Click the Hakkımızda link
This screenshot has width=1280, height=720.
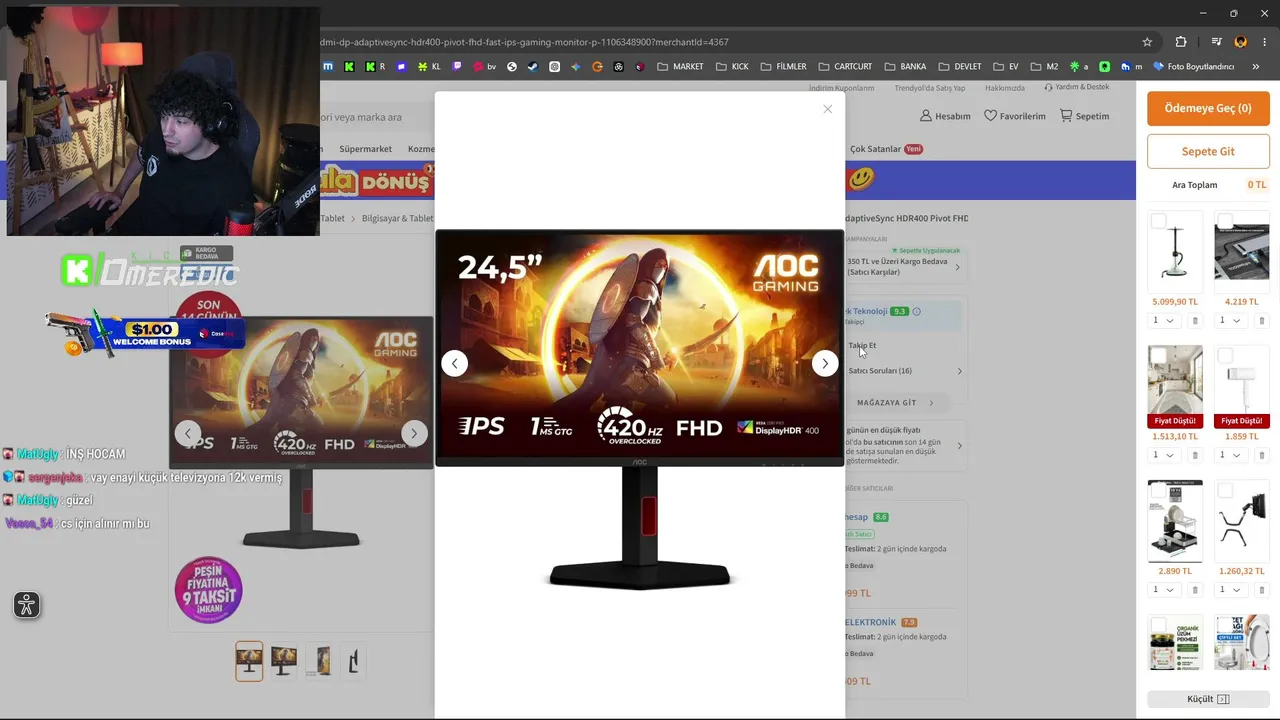(1005, 88)
